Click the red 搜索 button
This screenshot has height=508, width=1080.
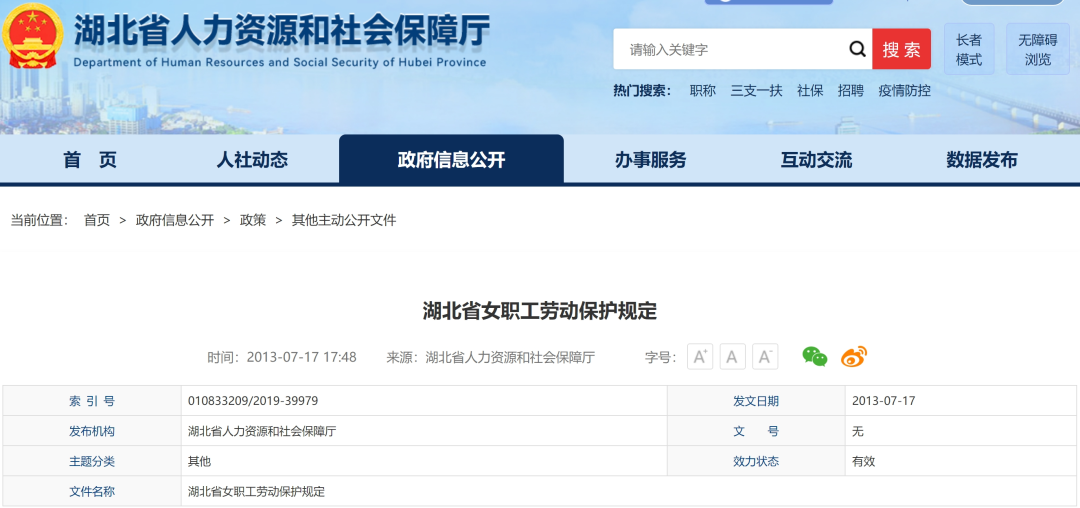[x=901, y=49]
